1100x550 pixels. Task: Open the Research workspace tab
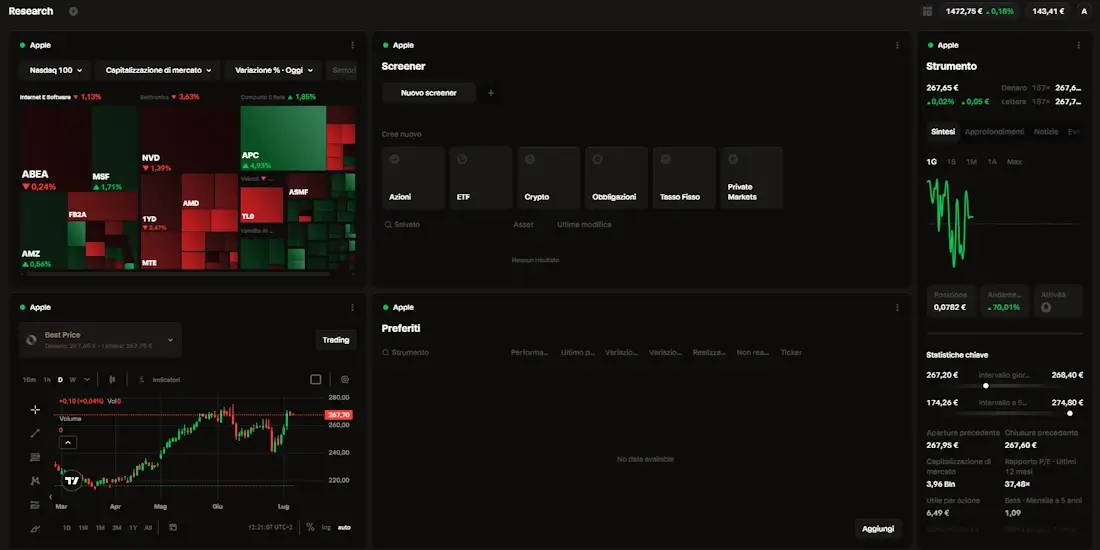[x=31, y=11]
